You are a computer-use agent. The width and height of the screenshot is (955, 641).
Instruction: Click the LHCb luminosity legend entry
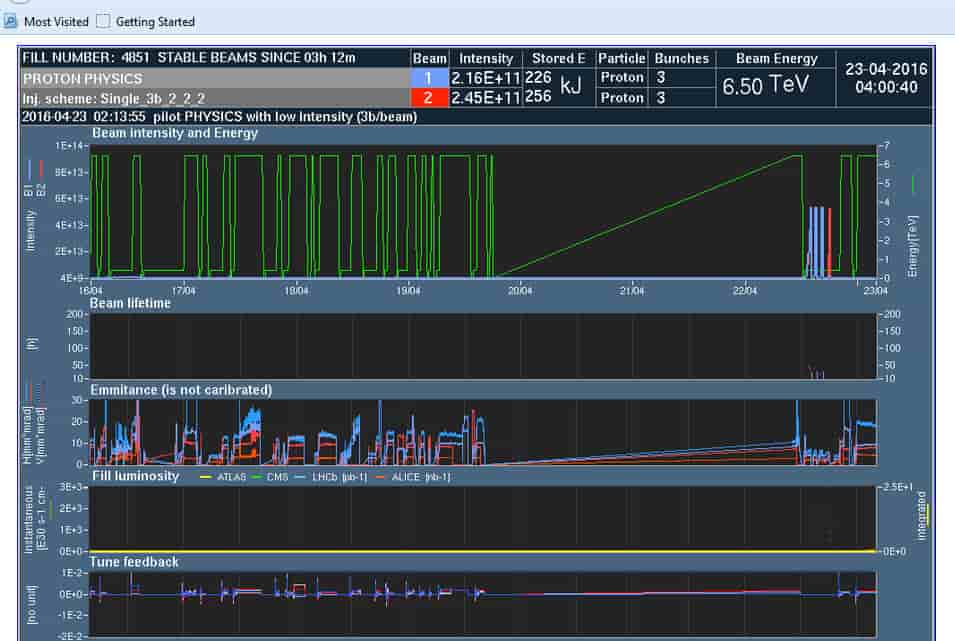331,477
